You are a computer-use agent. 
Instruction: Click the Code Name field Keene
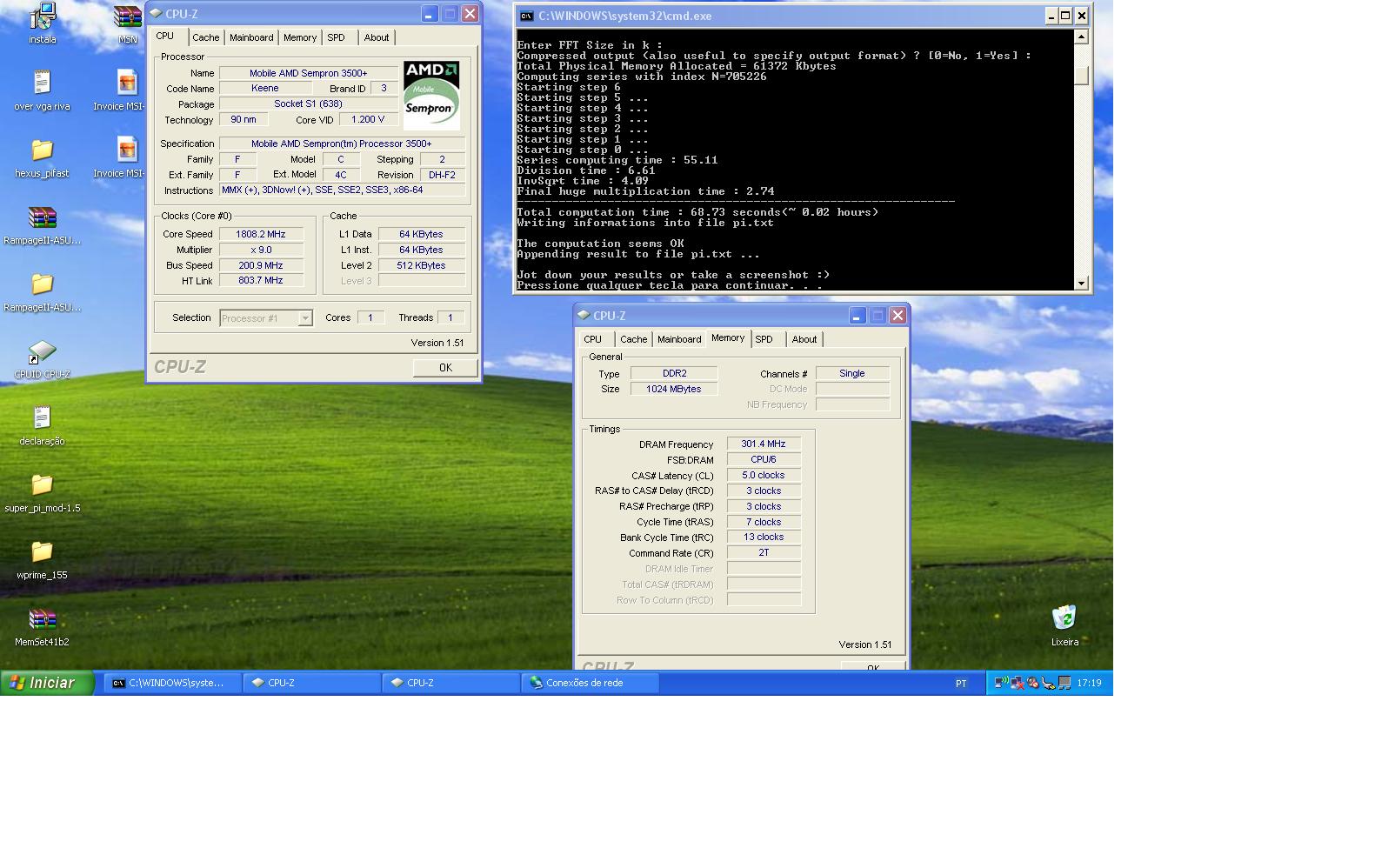coord(265,88)
